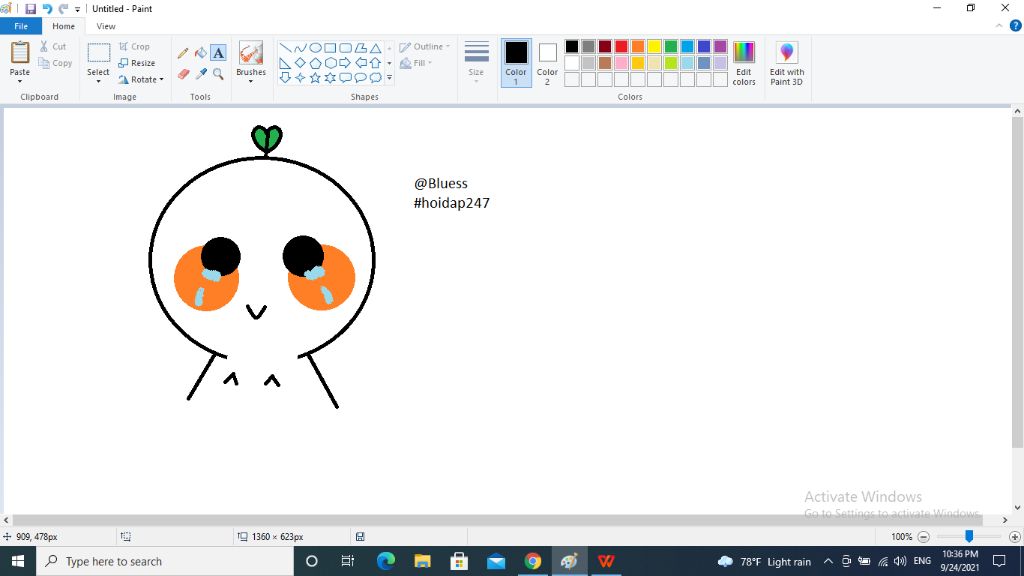Click the Windows search box
The width and height of the screenshot is (1024, 576).
(x=165, y=561)
